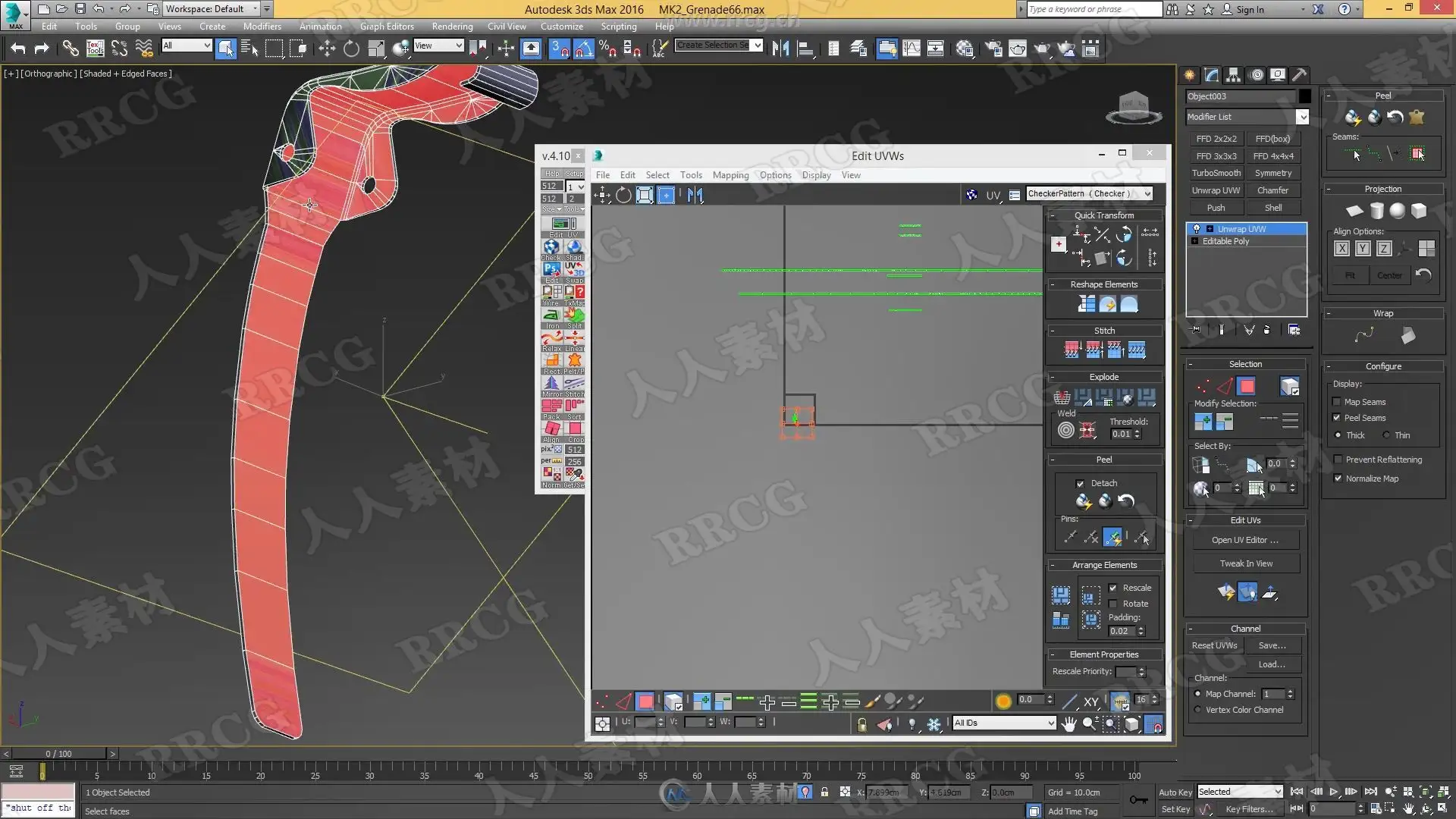Select the Rotate tool in main toolbar
This screenshot has width=1456, height=819.
coord(351,49)
